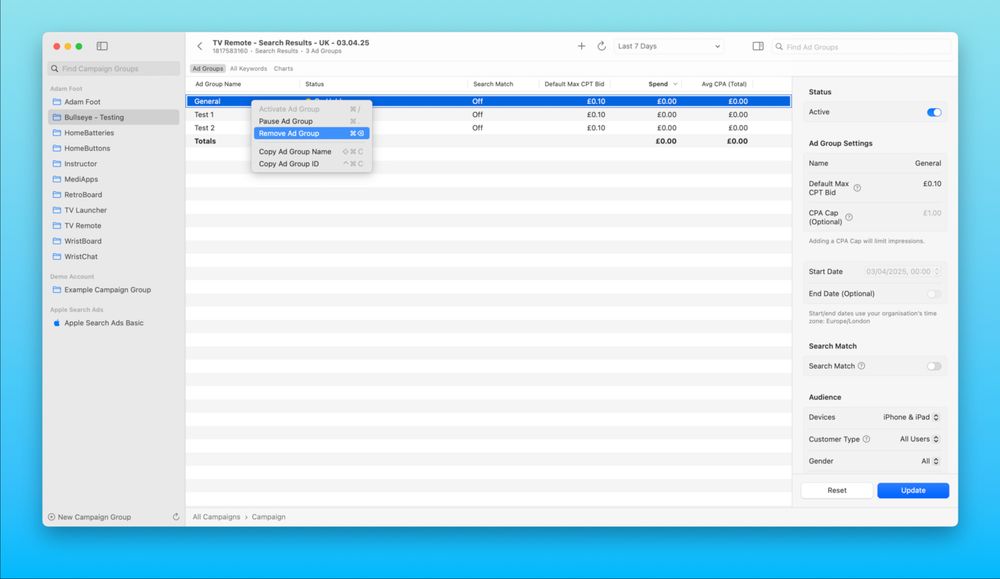
Task: Toggle the sidebar with the titlebar icon
Action: coord(102,46)
